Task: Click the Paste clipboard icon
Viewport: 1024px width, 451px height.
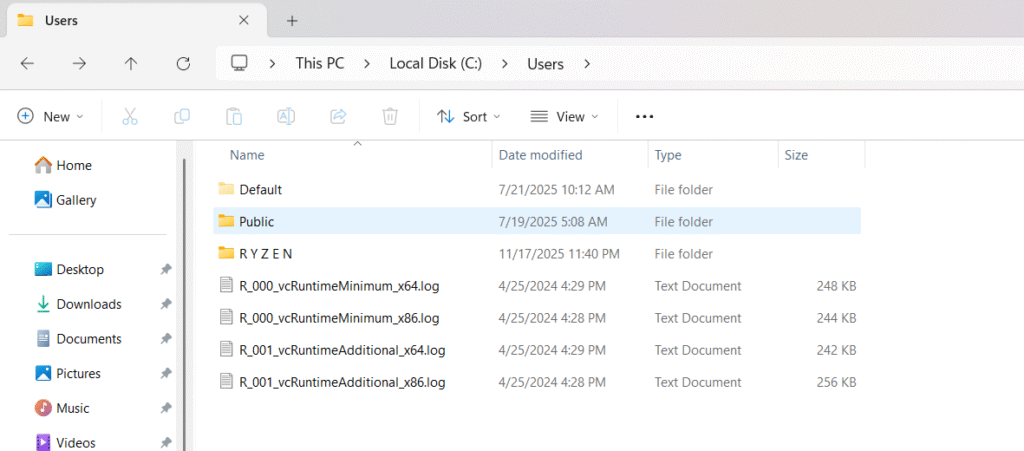Action: (x=234, y=117)
